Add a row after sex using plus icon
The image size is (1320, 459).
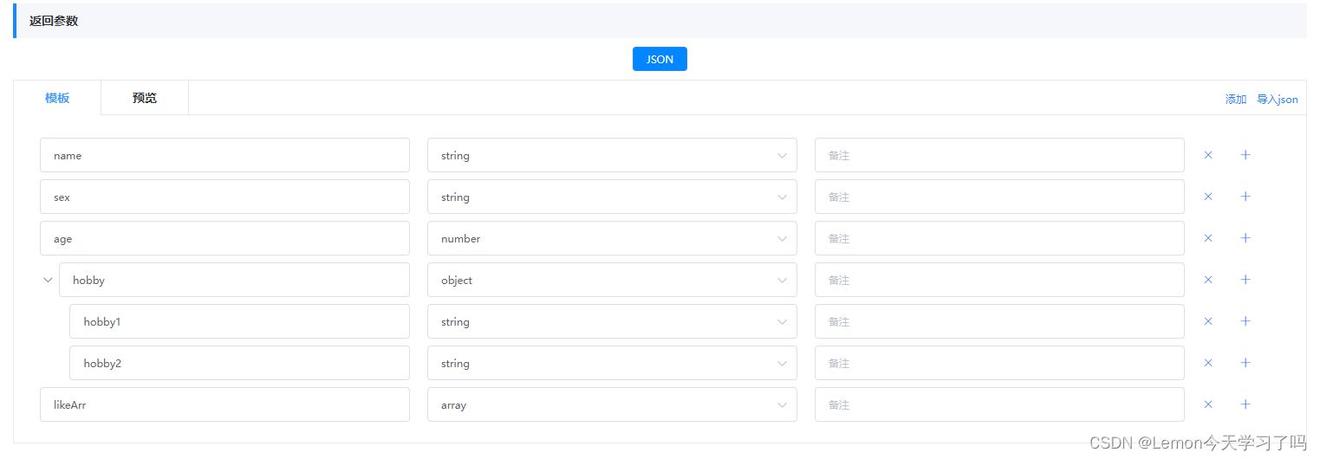click(x=1245, y=197)
